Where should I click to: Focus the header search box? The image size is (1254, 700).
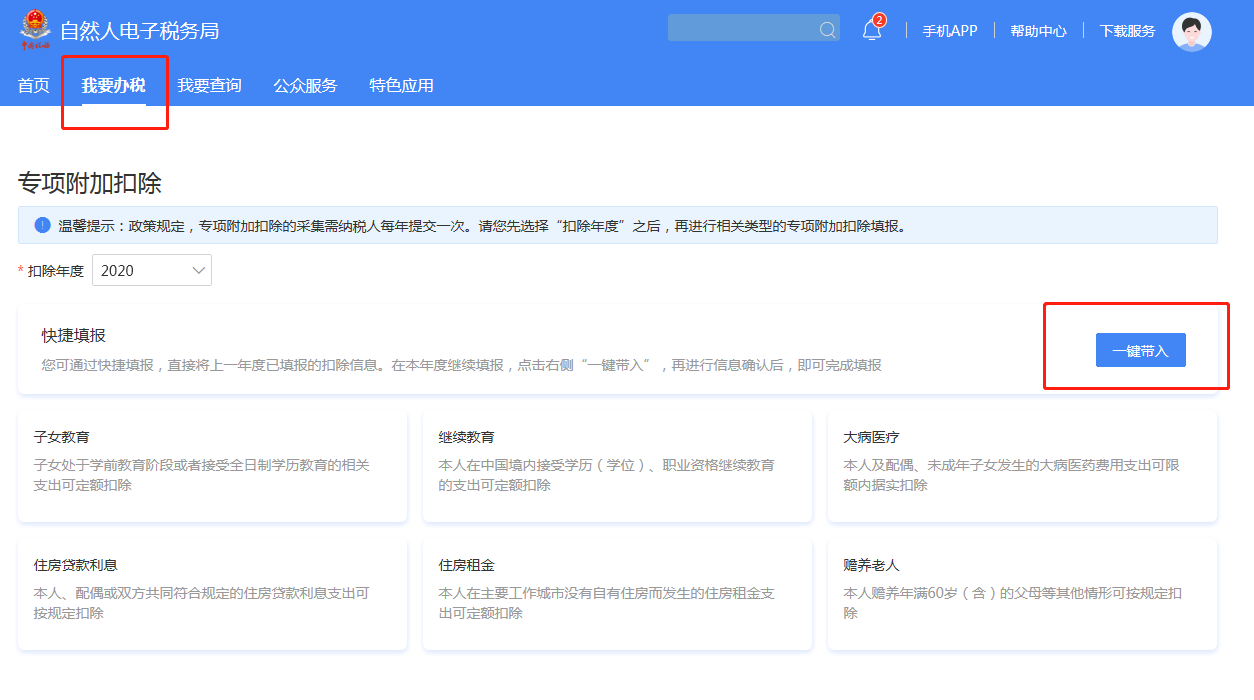tap(754, 28)
